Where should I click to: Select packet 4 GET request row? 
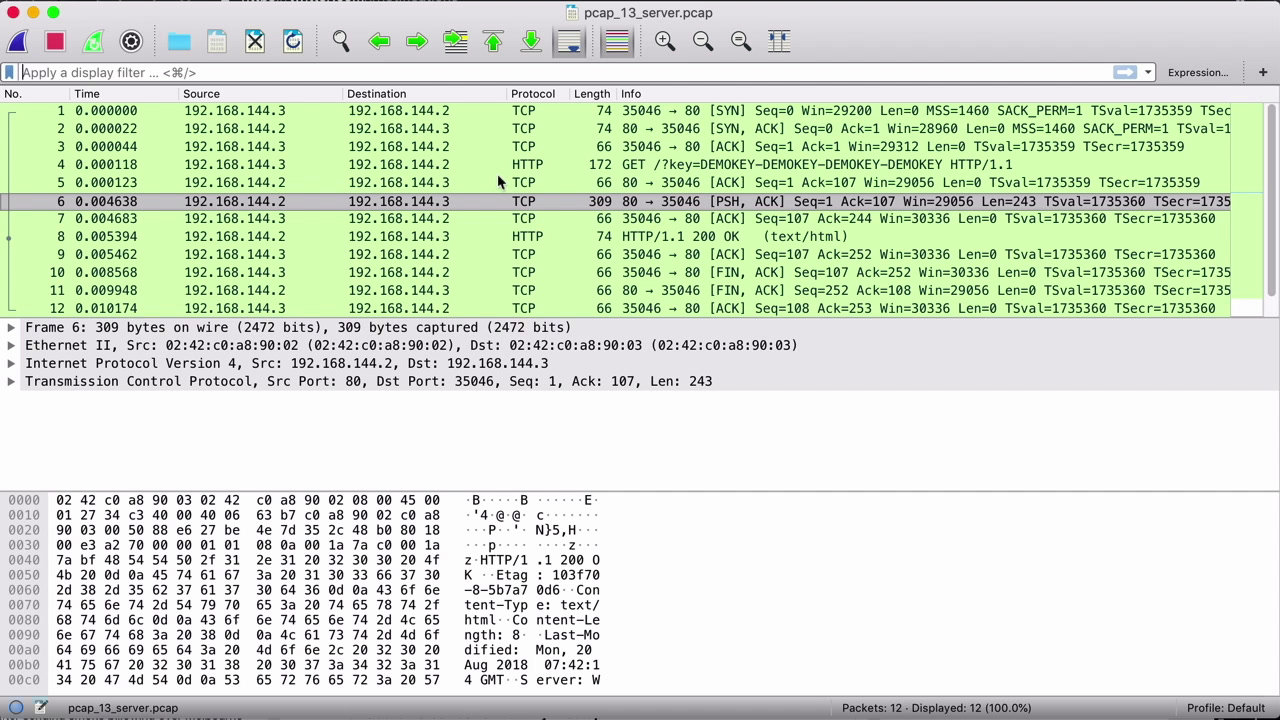[x=616, y=165]
